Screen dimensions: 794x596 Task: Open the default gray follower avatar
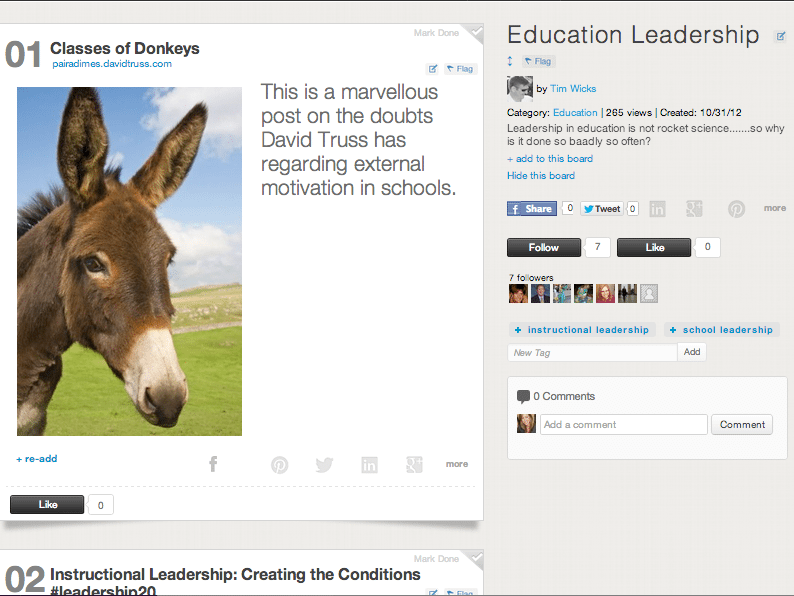(x=649, y=293)
